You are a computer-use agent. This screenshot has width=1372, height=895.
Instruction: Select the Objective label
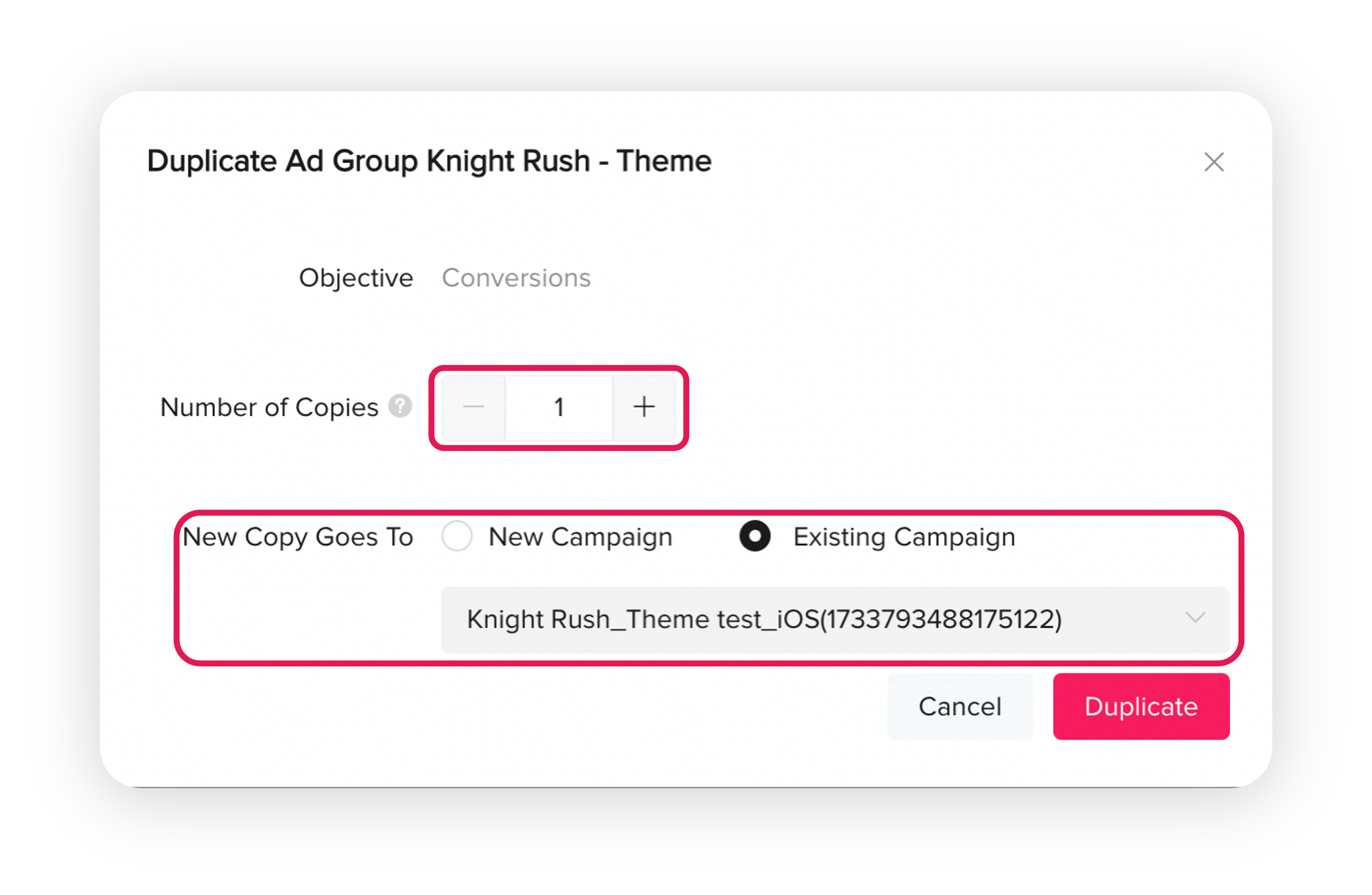coord(356,278)
